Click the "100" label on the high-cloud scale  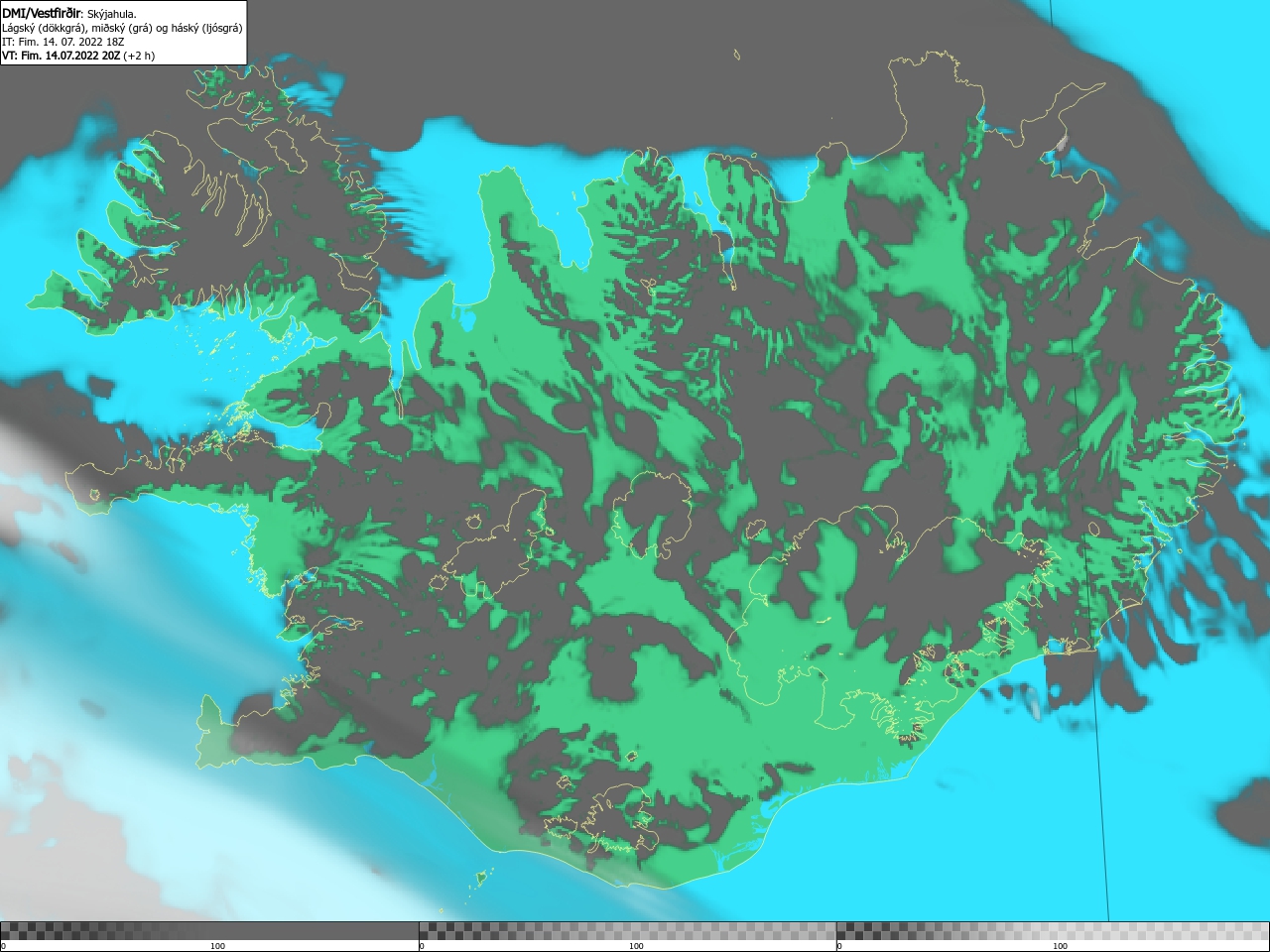pyautogui.click(x=1060, y=946)
